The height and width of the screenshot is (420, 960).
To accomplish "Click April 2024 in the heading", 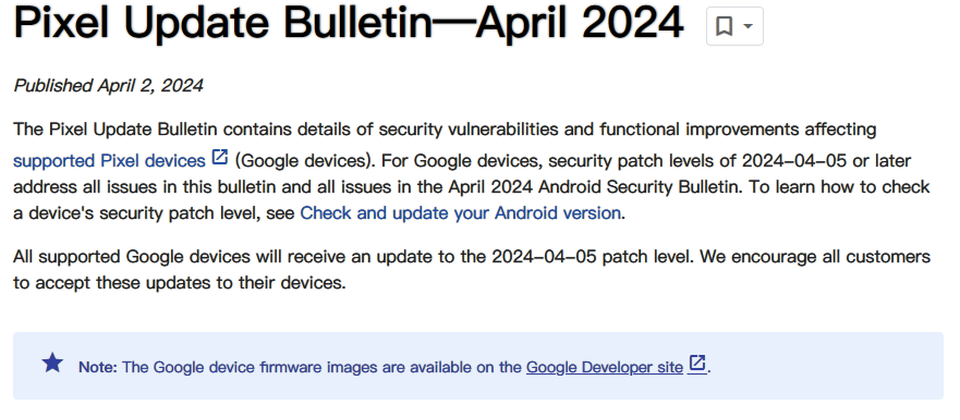I will point(579,23).
